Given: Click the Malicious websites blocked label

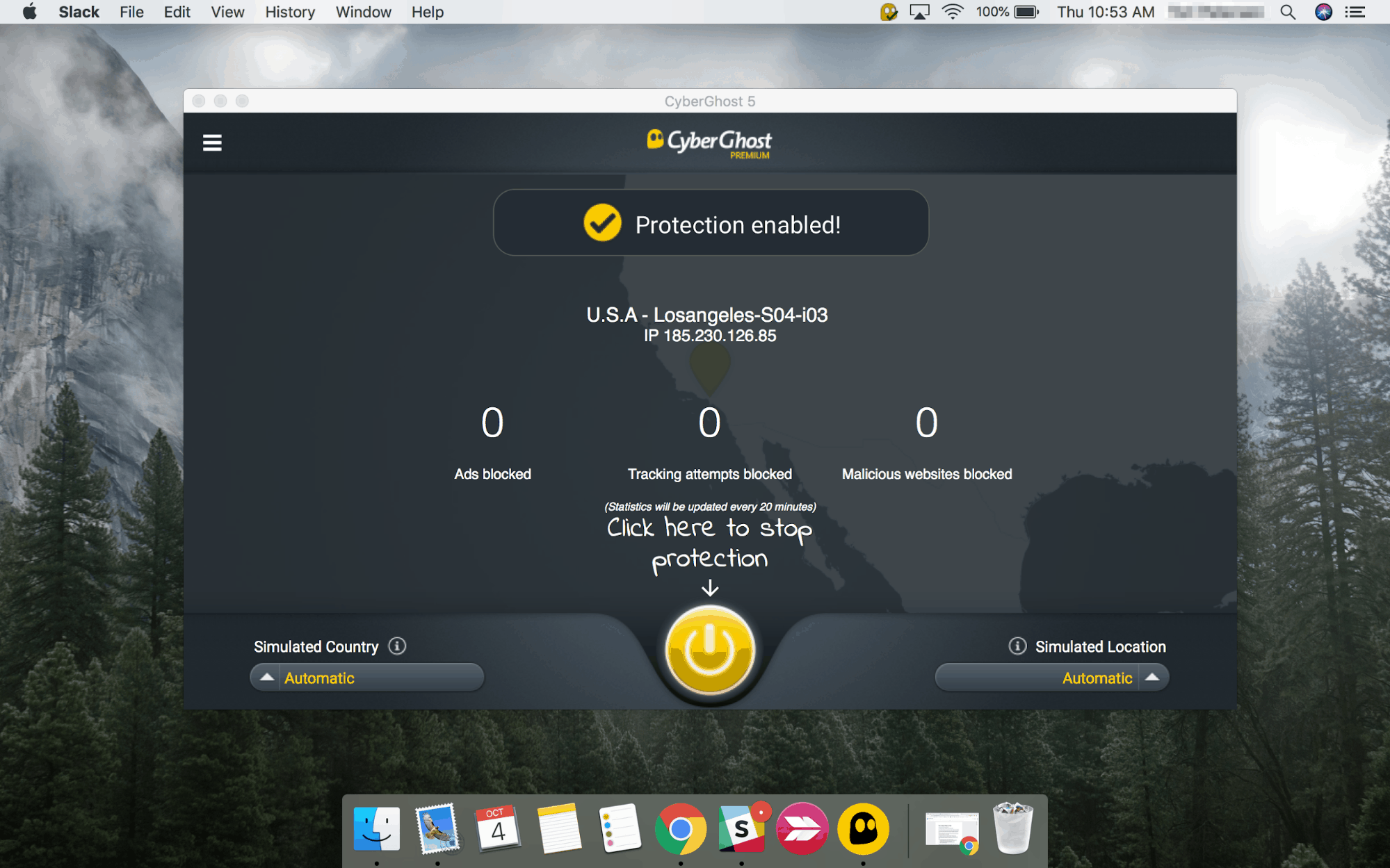Looking at the screenshot, I should coord(927,474).
